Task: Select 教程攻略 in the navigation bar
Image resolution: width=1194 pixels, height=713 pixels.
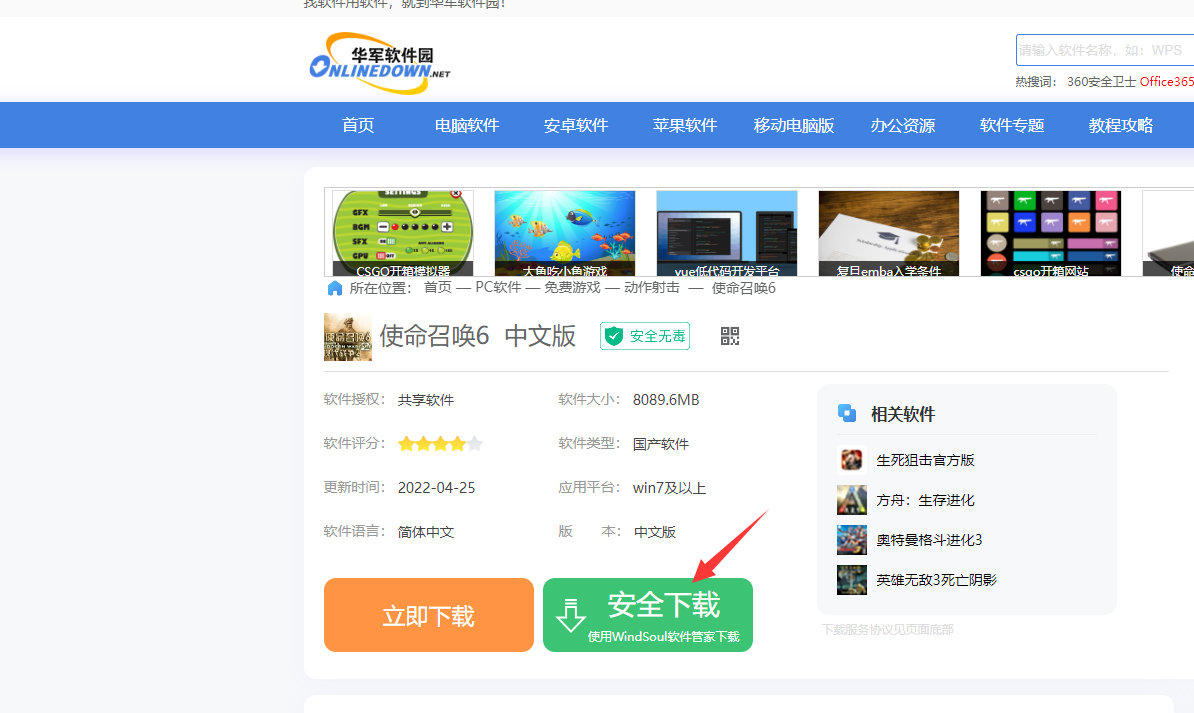Action: point(1120,125)
